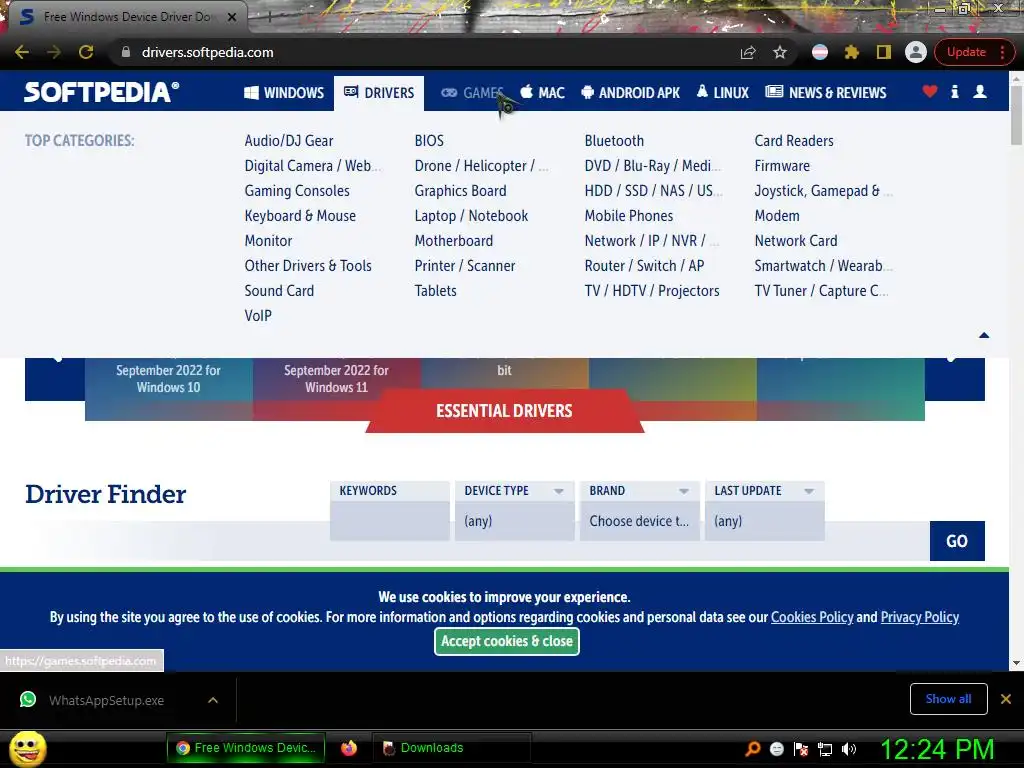Viewport: 1024px width, 768px height.
Task: Click the browser back arrow
Action: coord(22,52)
